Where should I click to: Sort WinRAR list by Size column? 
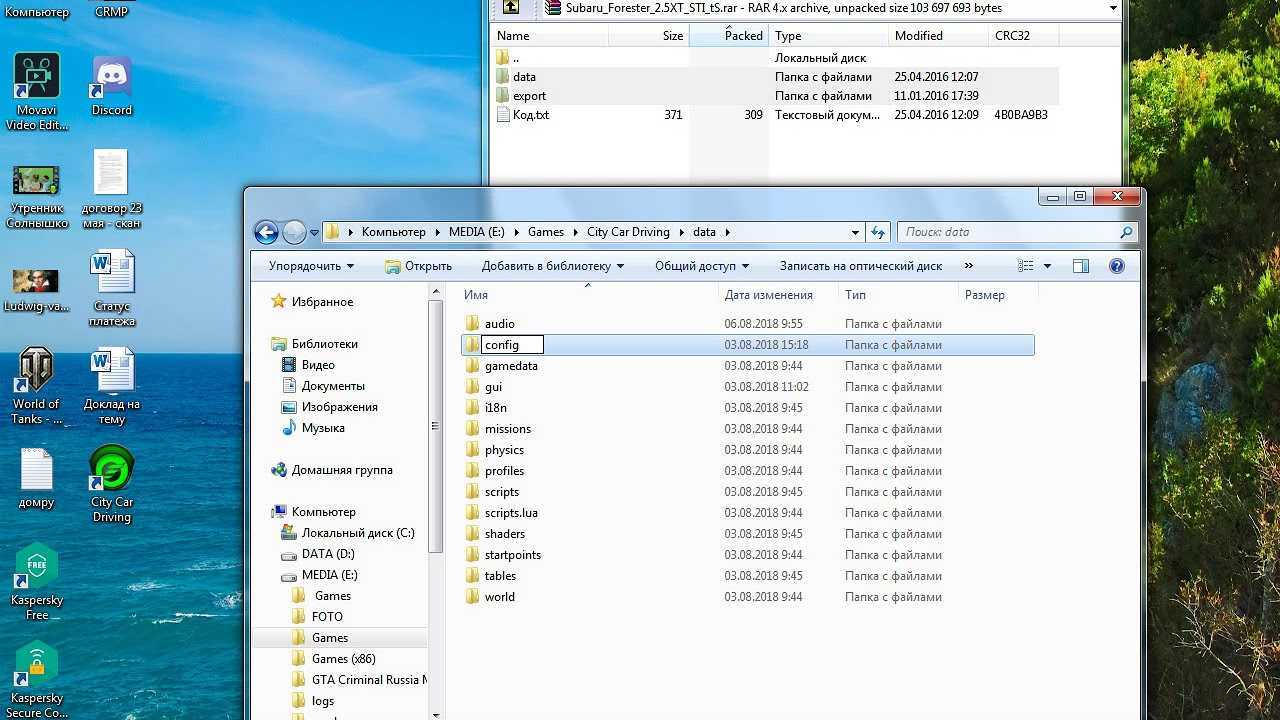(x=649, y=35)
